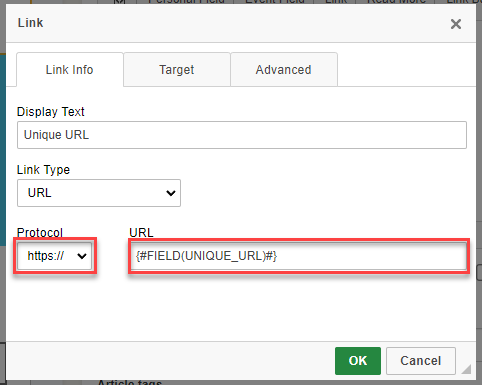Screen dimensions: 482x385
Task: Click the chevron arrow beside https://
Action: tap(82, 256)
